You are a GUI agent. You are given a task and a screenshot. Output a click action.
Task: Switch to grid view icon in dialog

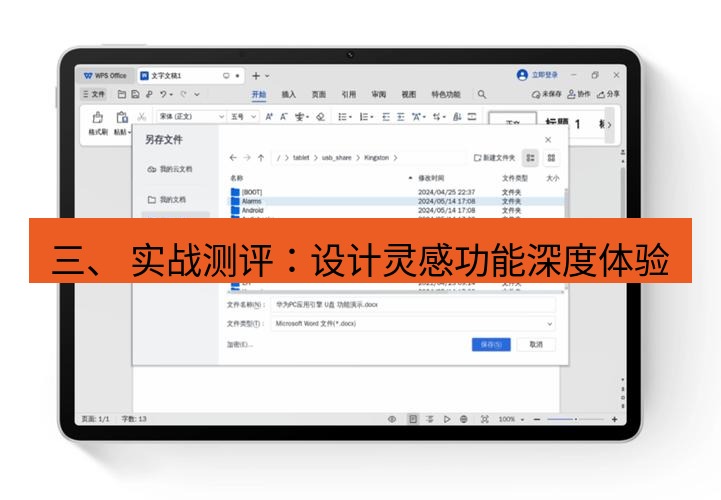click(x=551, y=158)
